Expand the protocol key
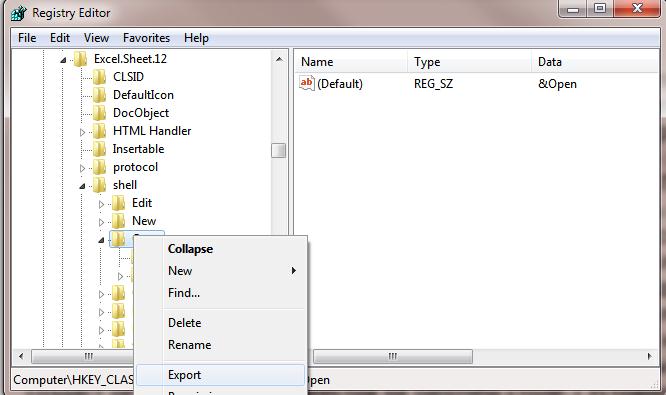666x395 pixels. tap(82, 168)
